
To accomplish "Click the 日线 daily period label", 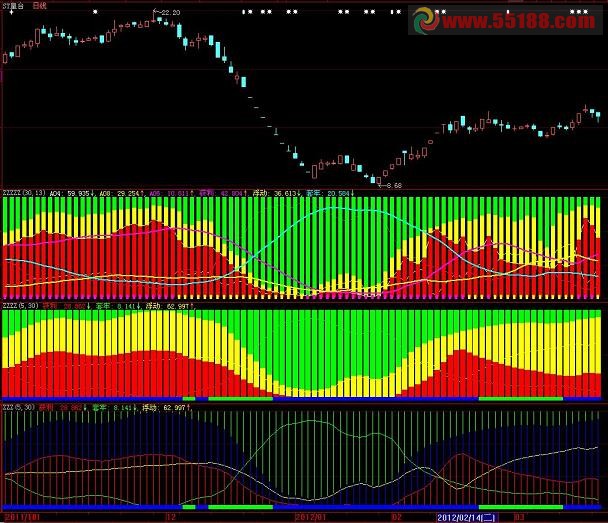I will tap(39, 6).
